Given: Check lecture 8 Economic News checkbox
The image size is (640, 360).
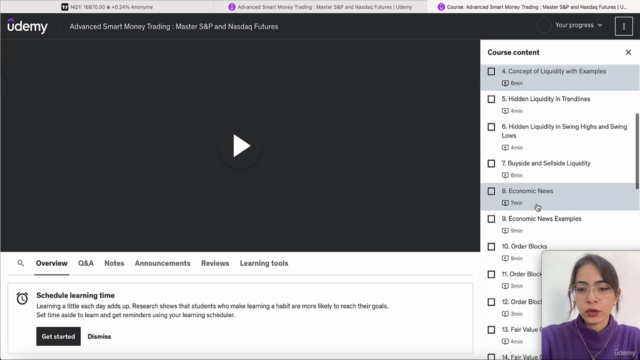Looking at the screenshot, I should pos(491,191).
